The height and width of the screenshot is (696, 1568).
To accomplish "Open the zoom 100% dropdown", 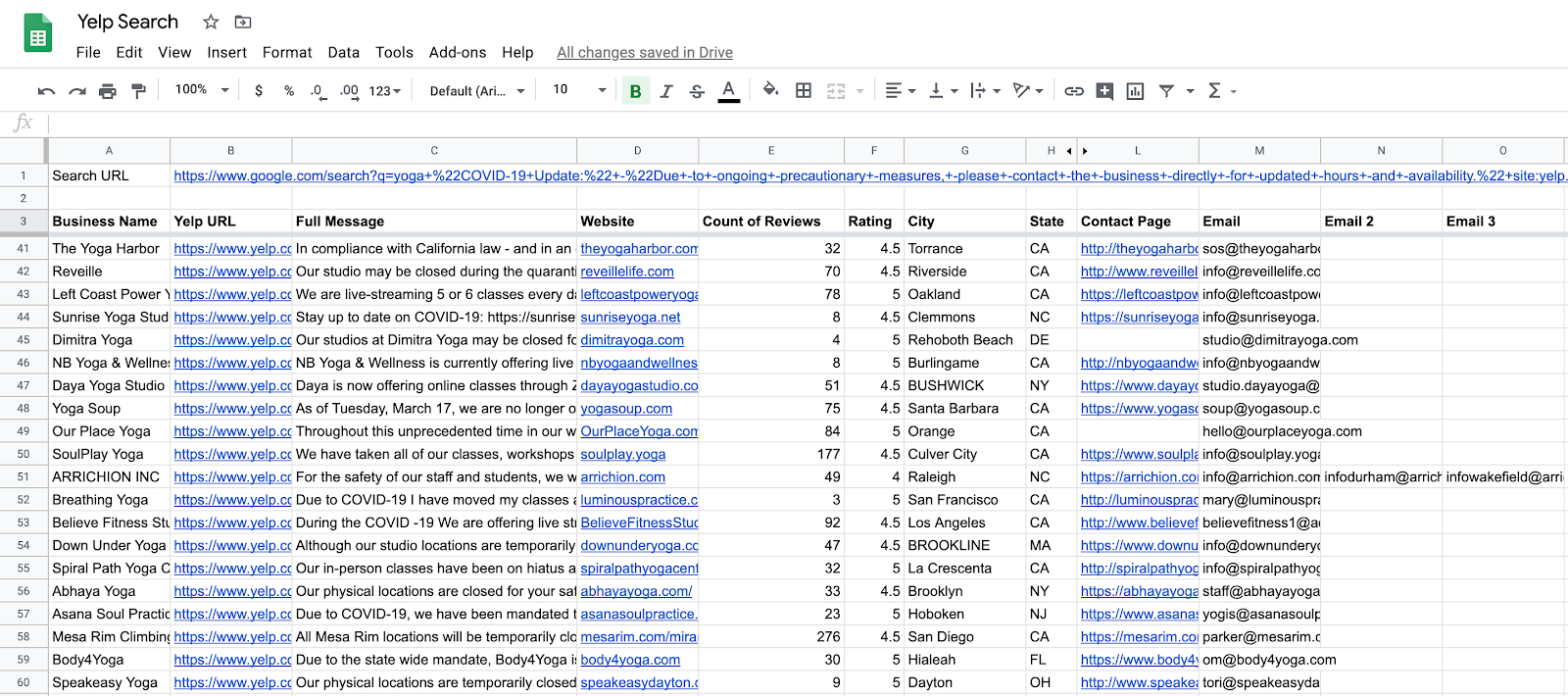I will pyautogui.click(x=201, y=90).
